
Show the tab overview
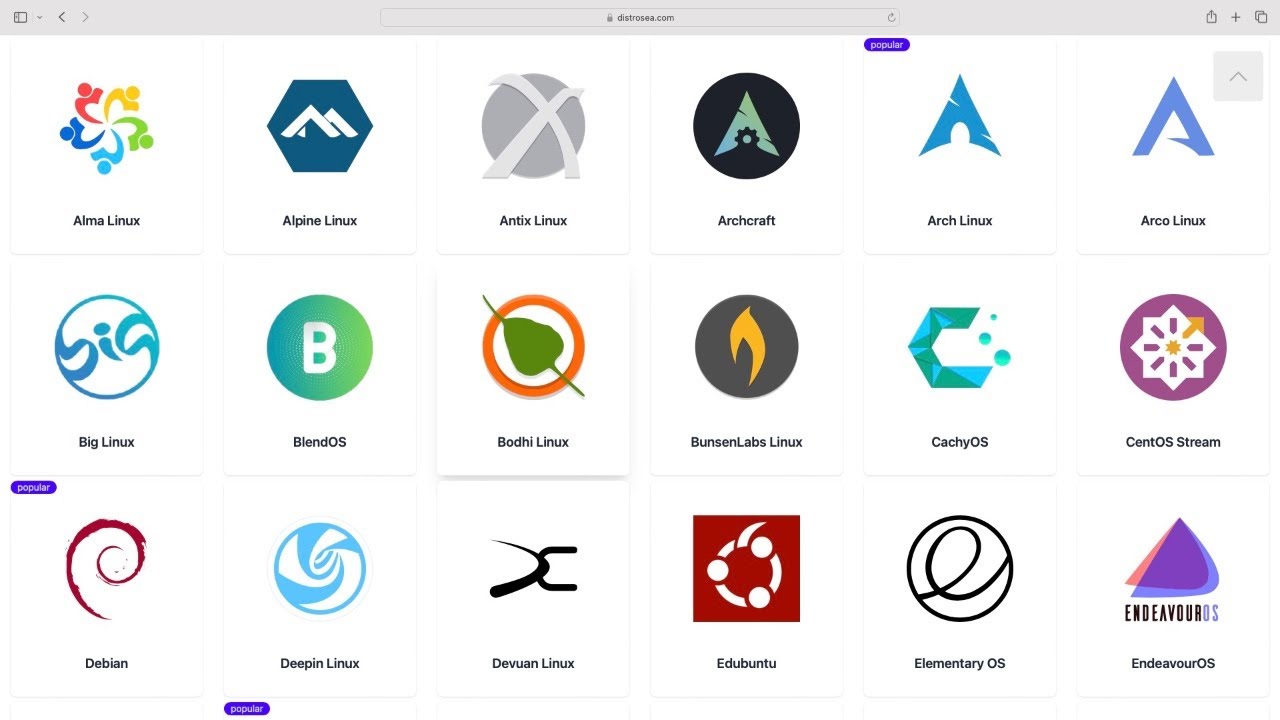(x=1261, y=17)
